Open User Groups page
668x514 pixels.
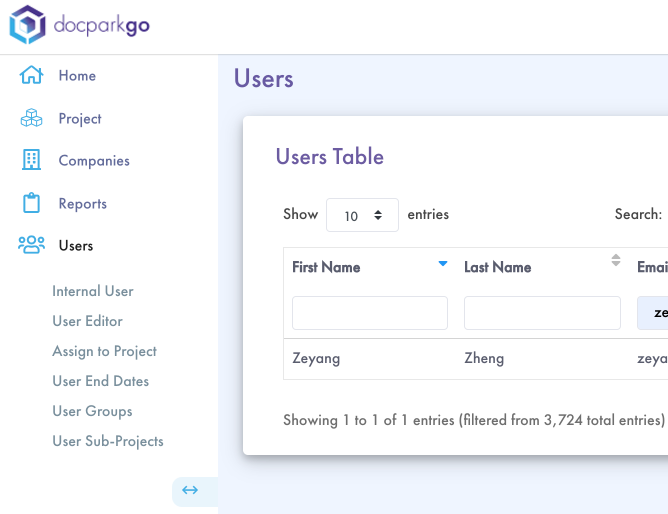92,411
